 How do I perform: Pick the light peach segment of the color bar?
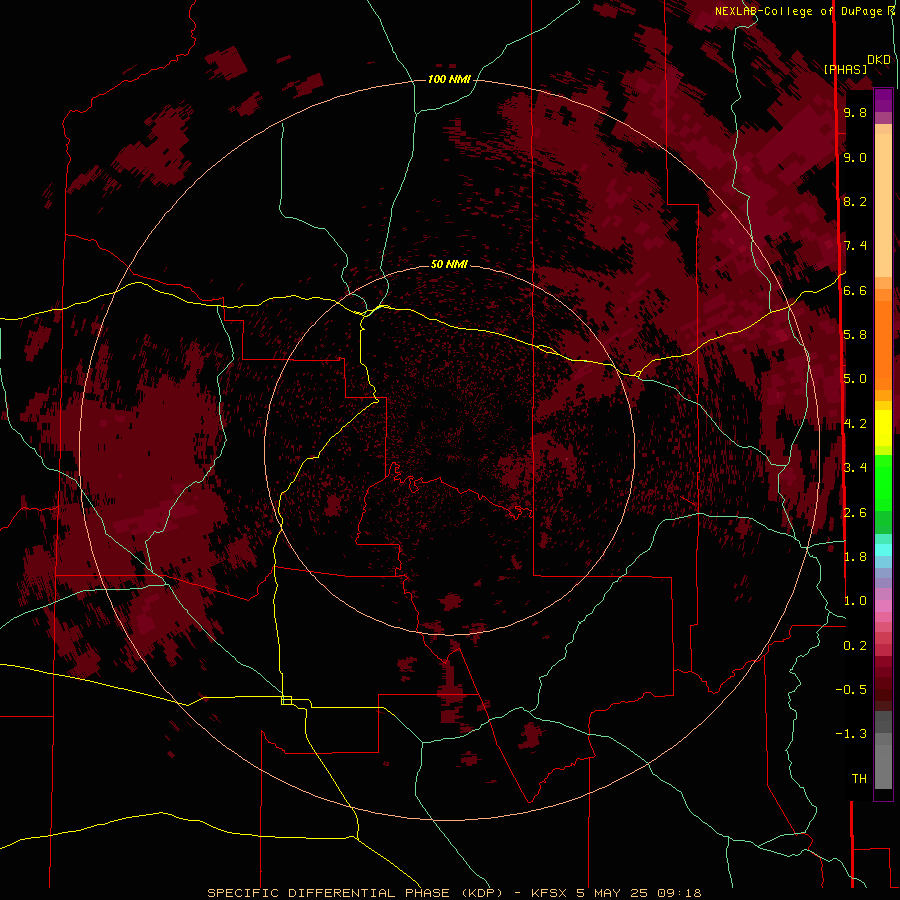click(x=883, y=207)
